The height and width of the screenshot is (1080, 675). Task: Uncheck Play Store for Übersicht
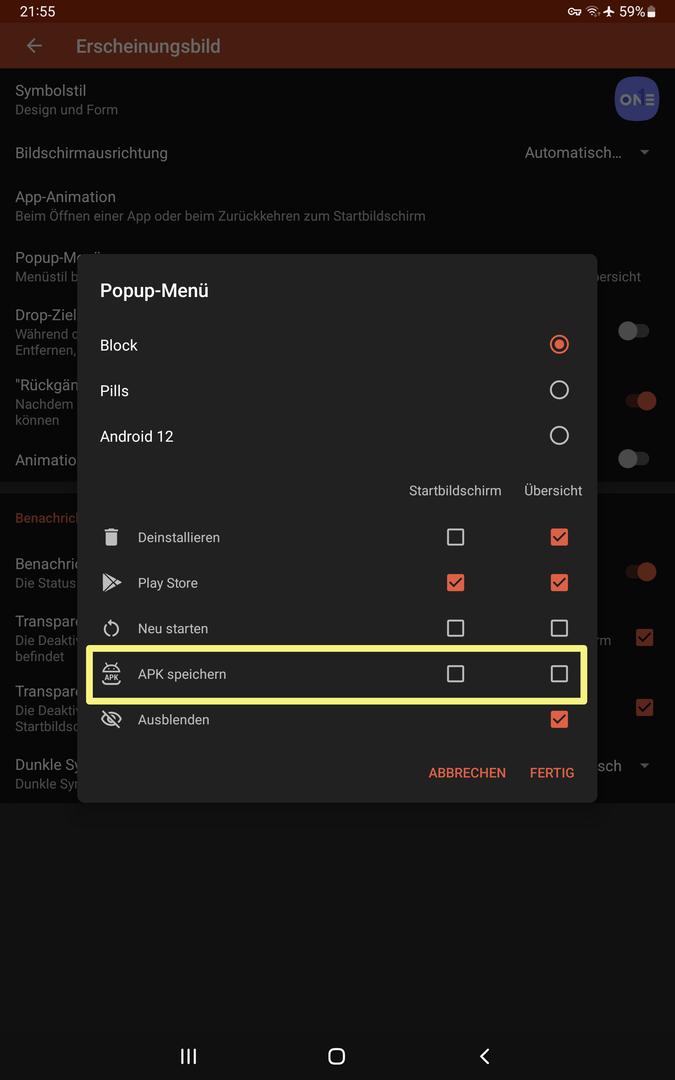559,583
